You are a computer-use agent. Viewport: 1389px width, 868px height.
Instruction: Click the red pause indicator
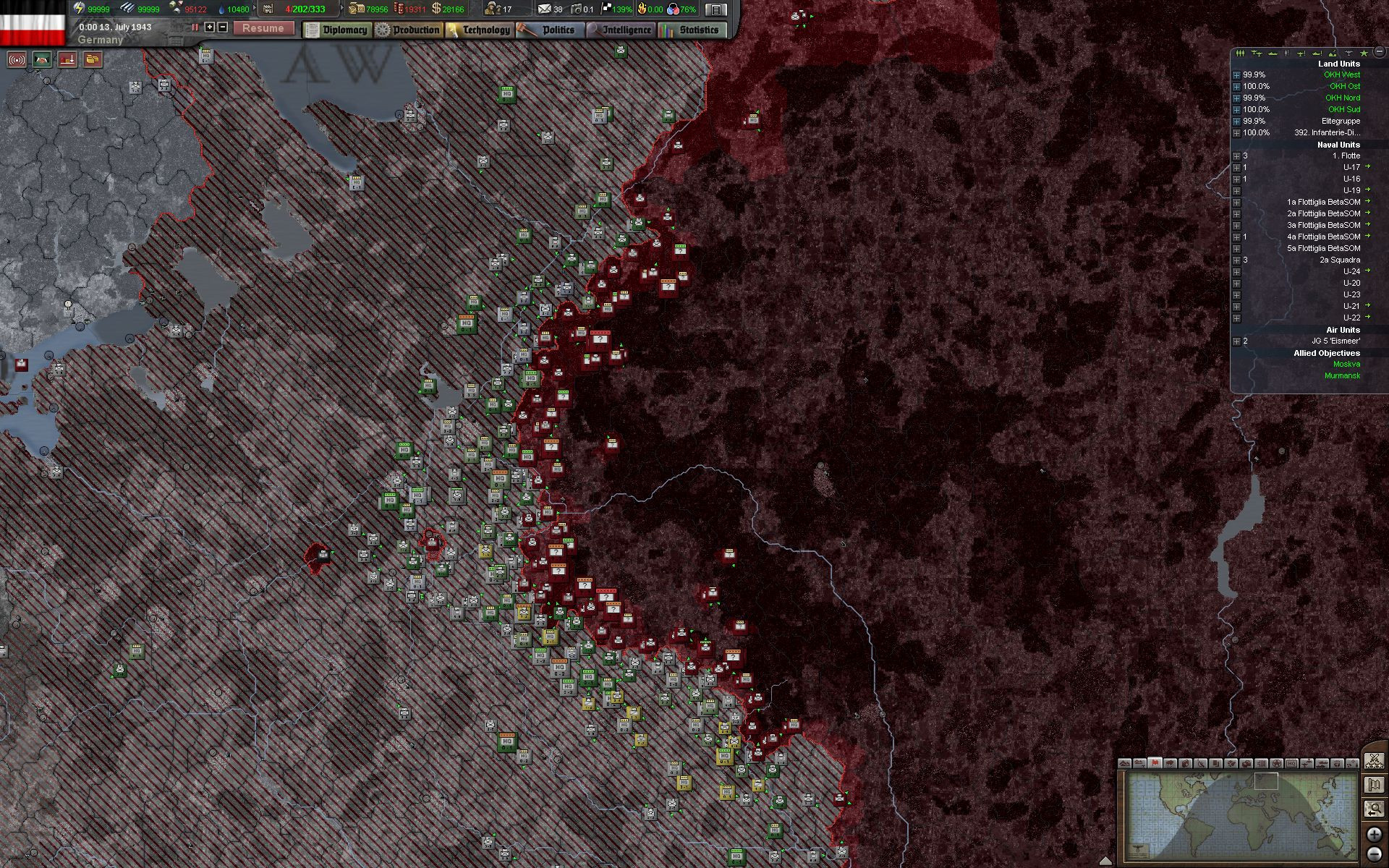(x=195, y=27)
